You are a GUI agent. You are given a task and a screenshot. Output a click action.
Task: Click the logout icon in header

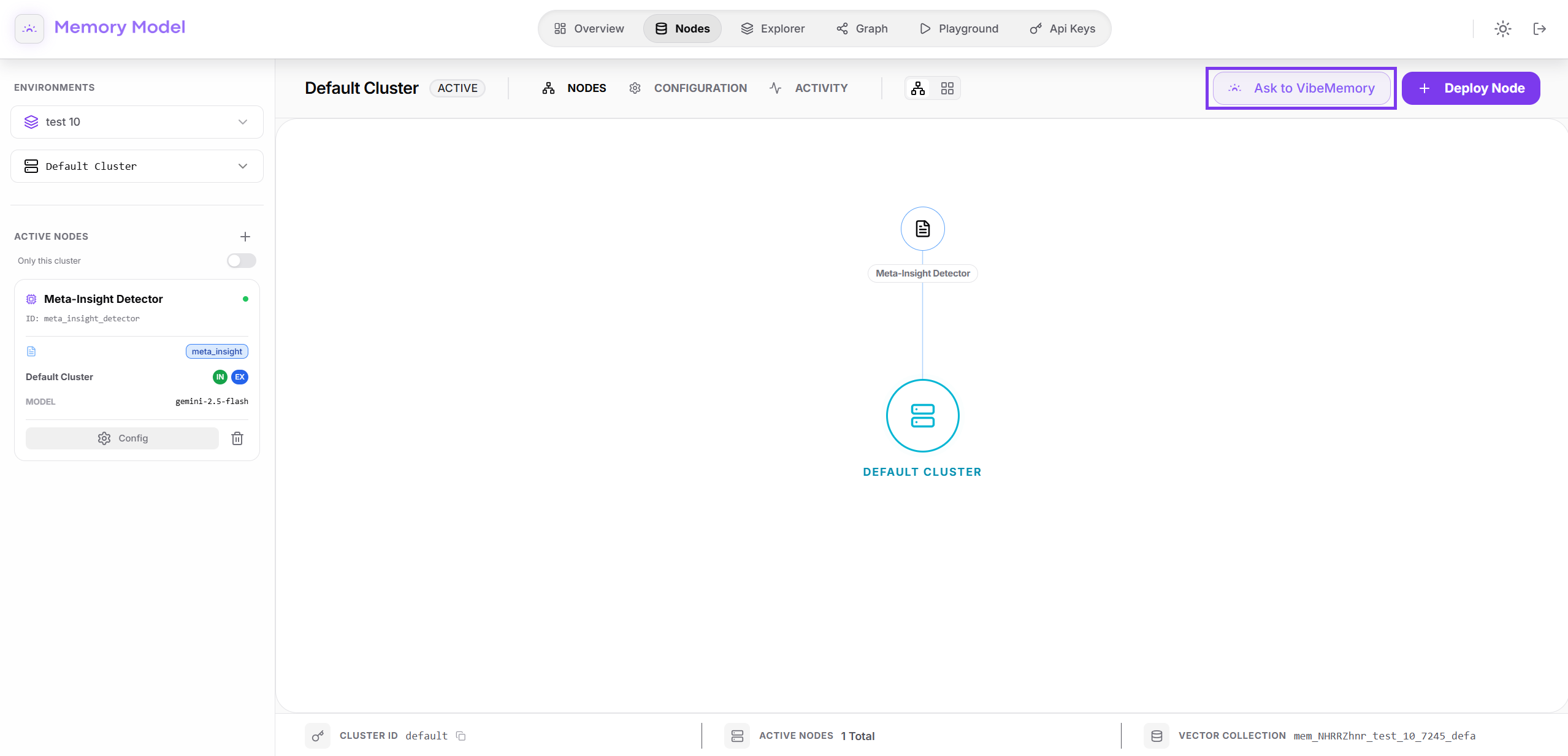click(x=1539, y=29)
